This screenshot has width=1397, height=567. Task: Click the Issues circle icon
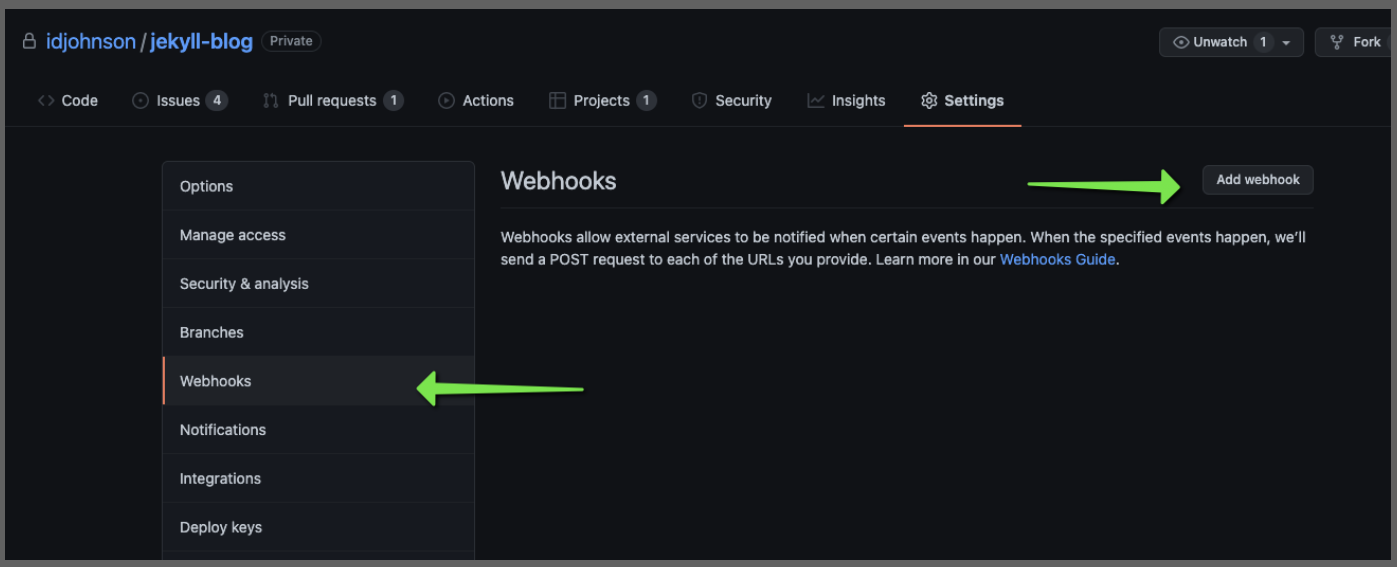141,100
